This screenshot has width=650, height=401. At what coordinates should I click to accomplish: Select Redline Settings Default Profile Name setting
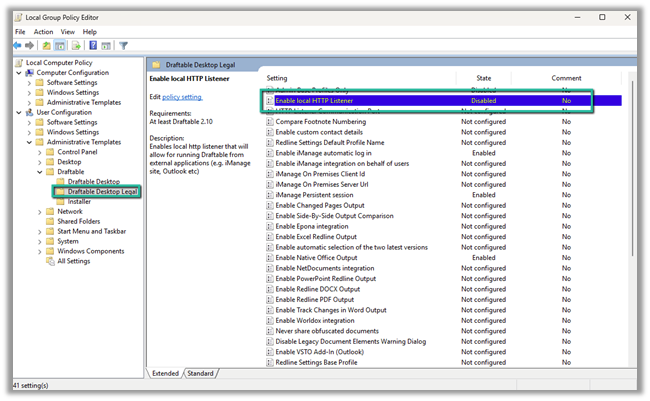tap(330, 143)
